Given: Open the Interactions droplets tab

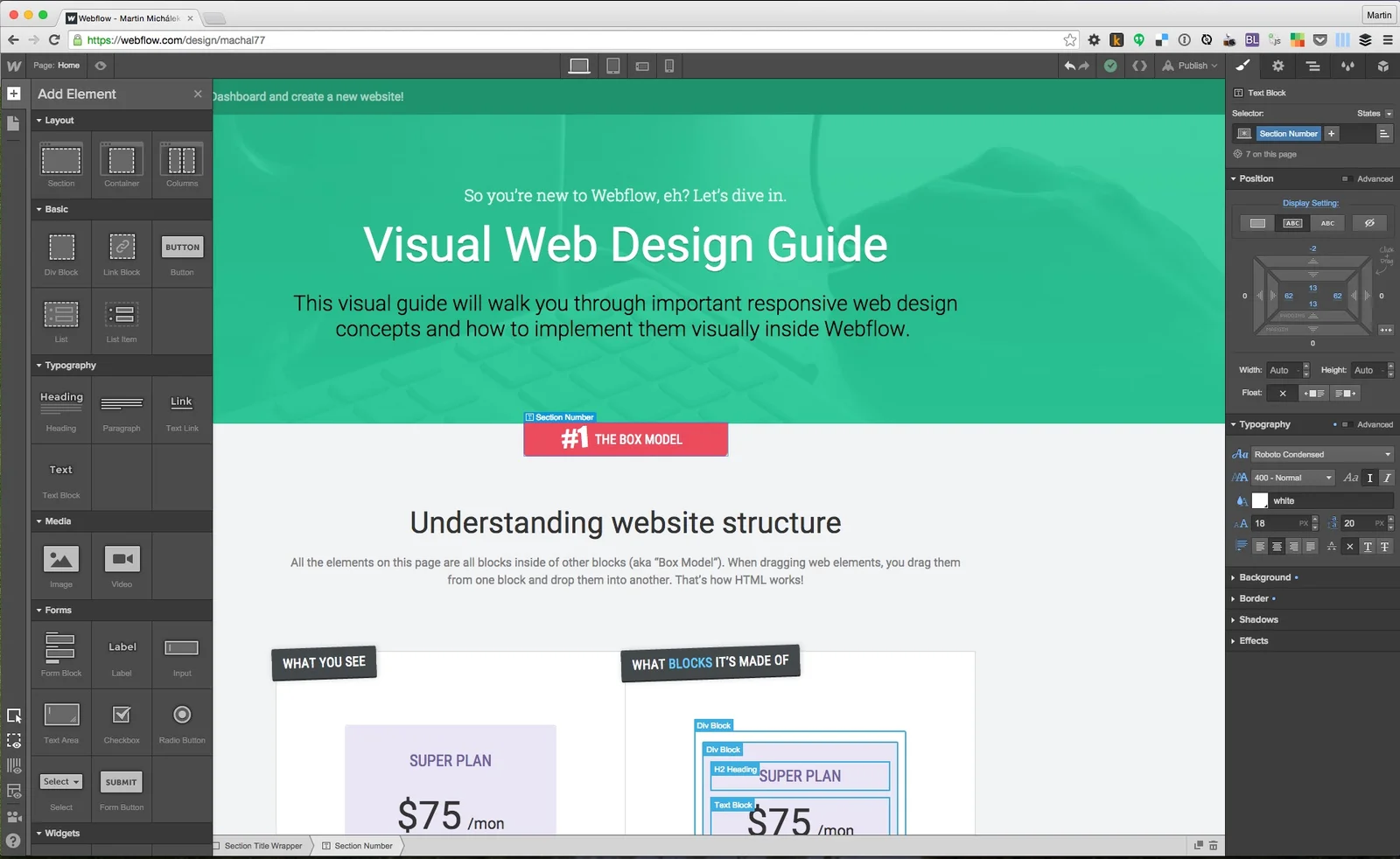Looking at the screenshot, I should click(1347, 66).
